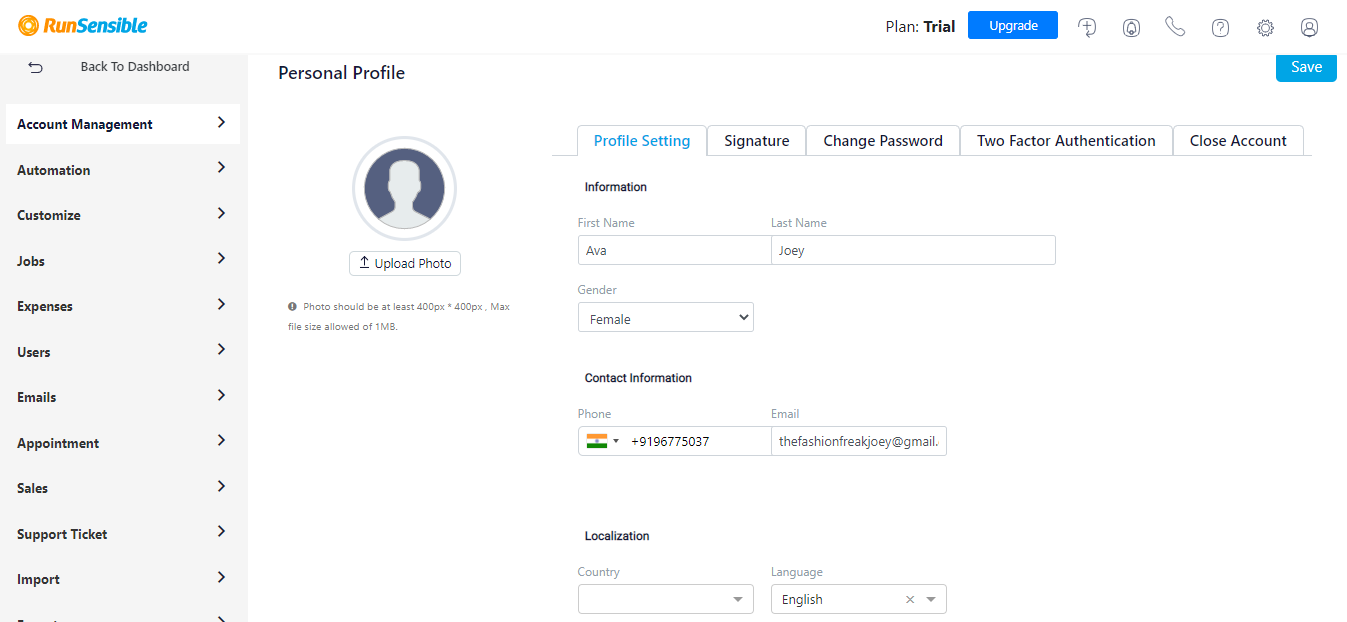Go Back To Dashboard
The height and width of the screenshot is (622, 1347).
click(135, 67)
